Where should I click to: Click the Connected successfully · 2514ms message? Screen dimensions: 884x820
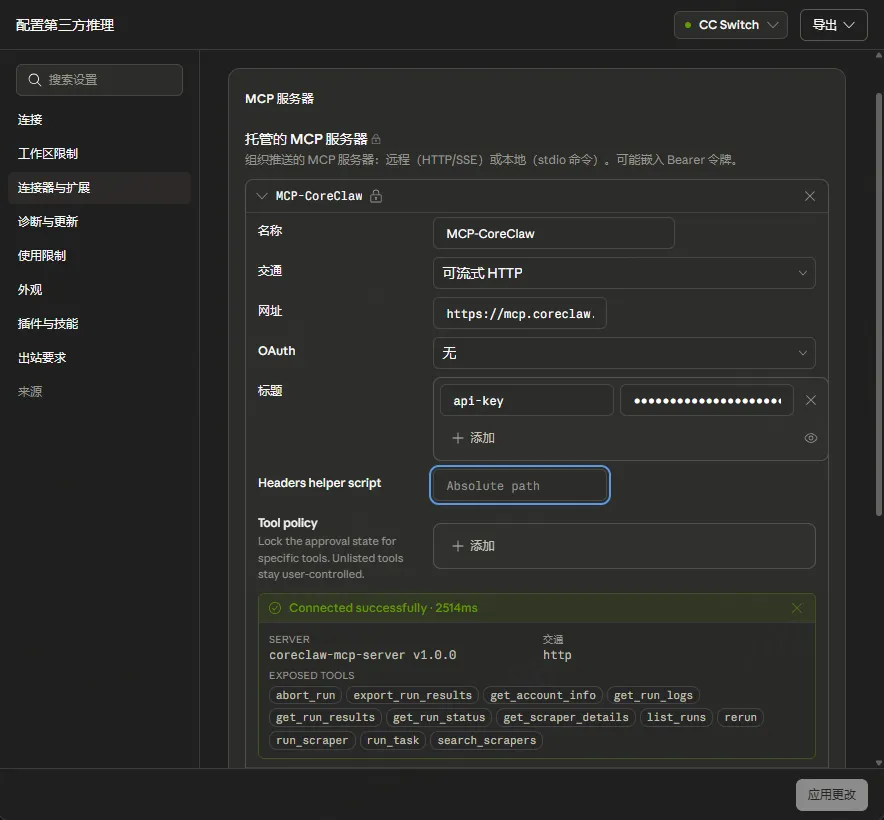tap(383, 608)
